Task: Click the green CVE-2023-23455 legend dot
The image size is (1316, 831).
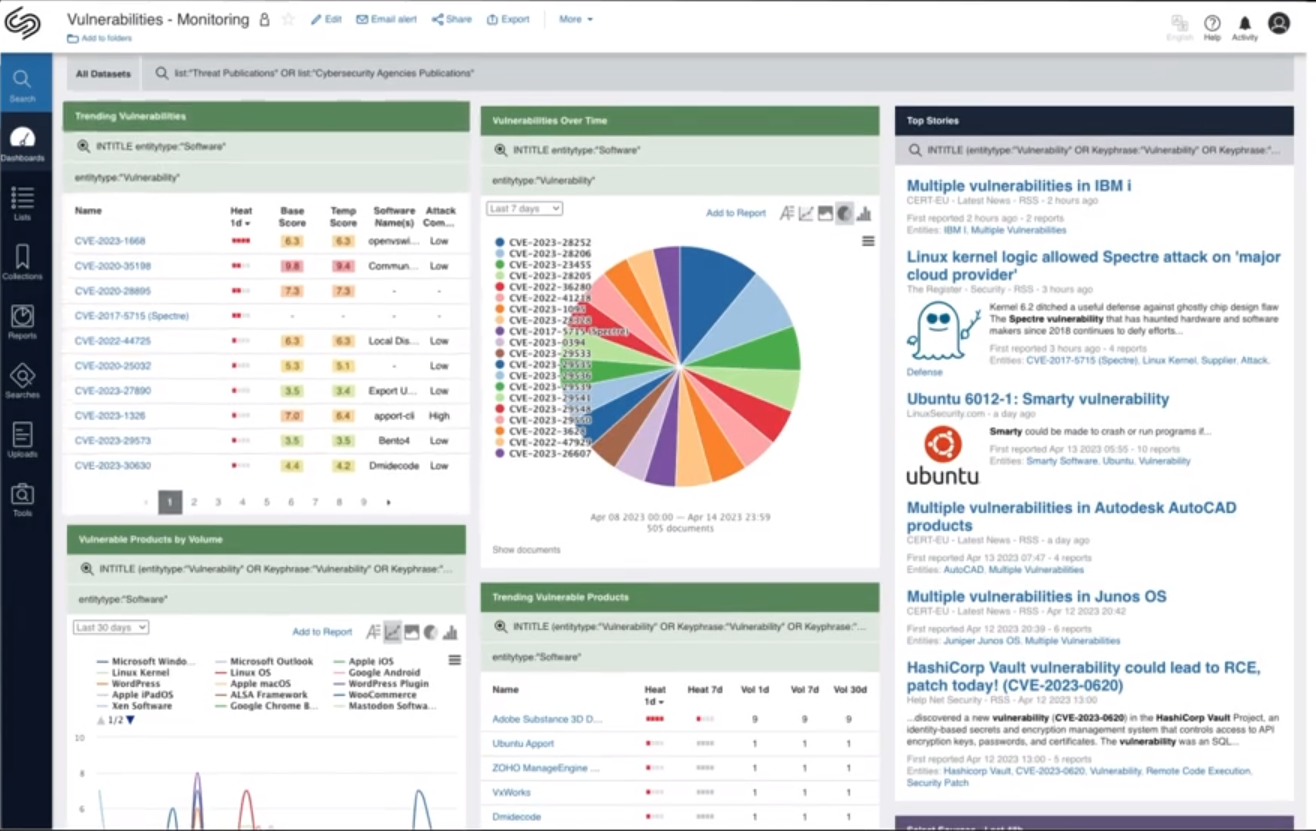Action: click(500, 265)
